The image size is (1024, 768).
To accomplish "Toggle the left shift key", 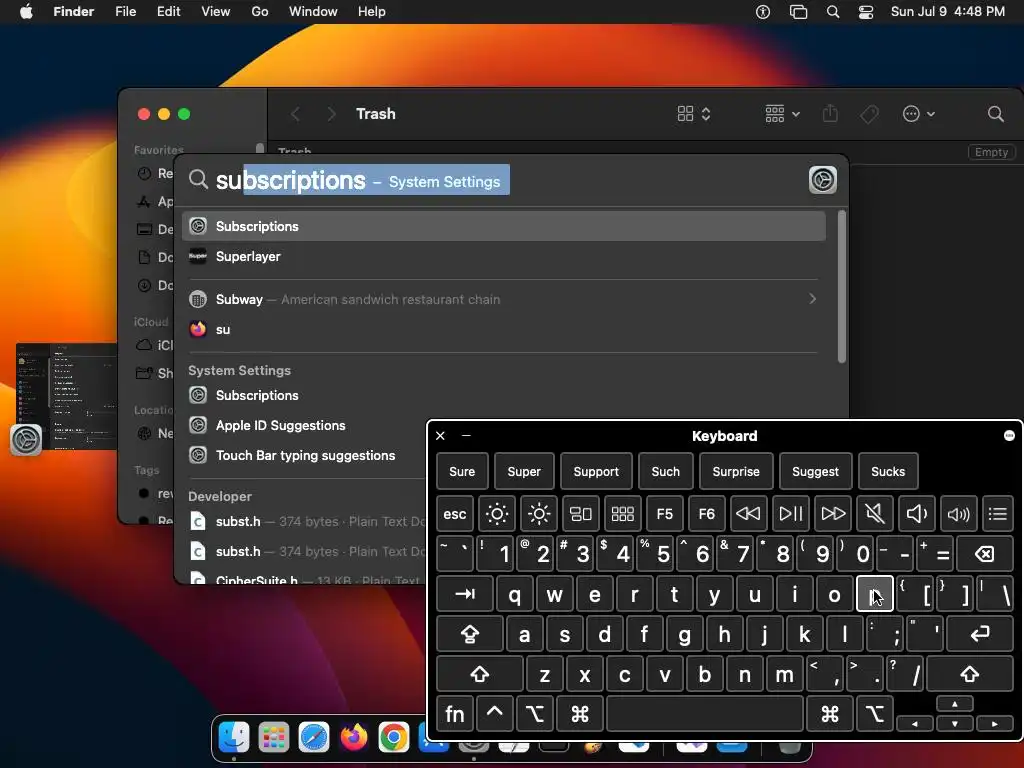I will coord(479,674).
